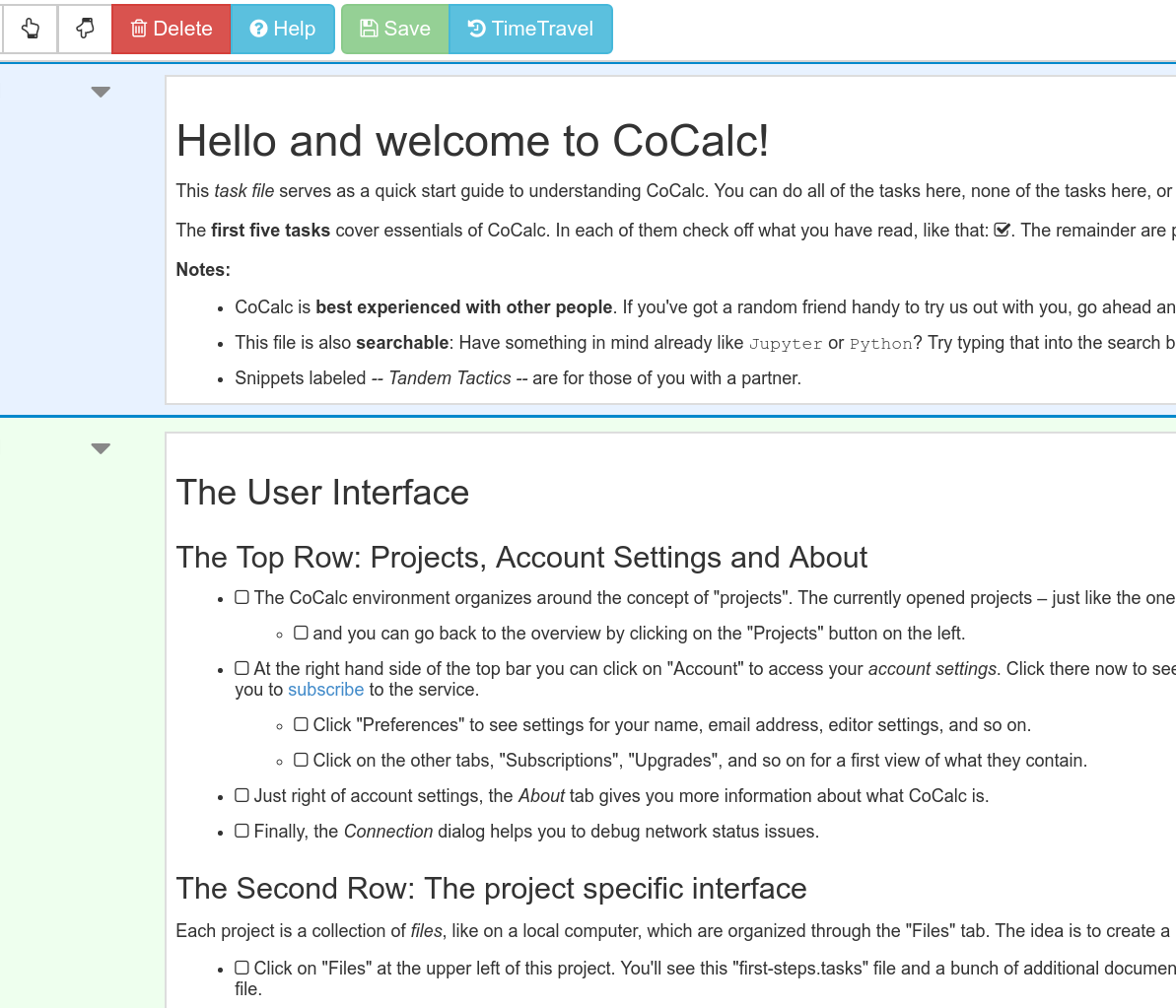Tick the 'go back to the overview' checkbox
Viewport: 1176px width, 1008px height.
pos(301,633)
